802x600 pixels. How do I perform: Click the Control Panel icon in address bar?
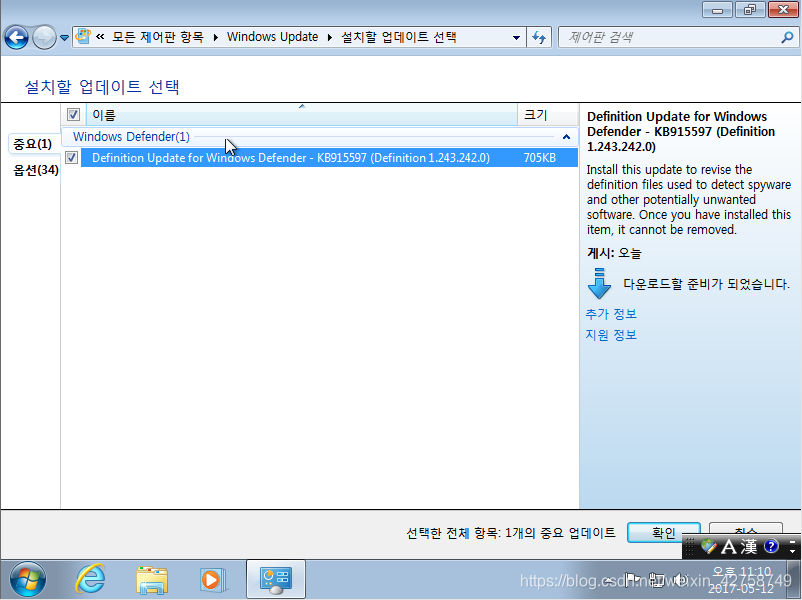[x=83, y=37]
